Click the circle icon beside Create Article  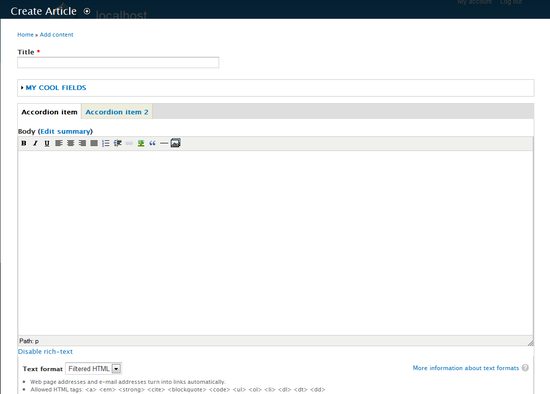tap(87, 11)
